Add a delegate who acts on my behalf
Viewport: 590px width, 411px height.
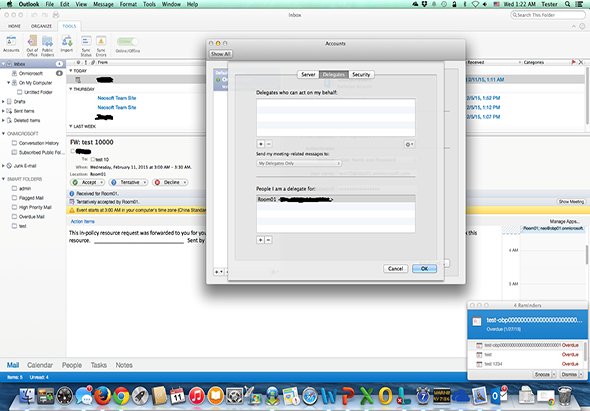coord(260,144)
